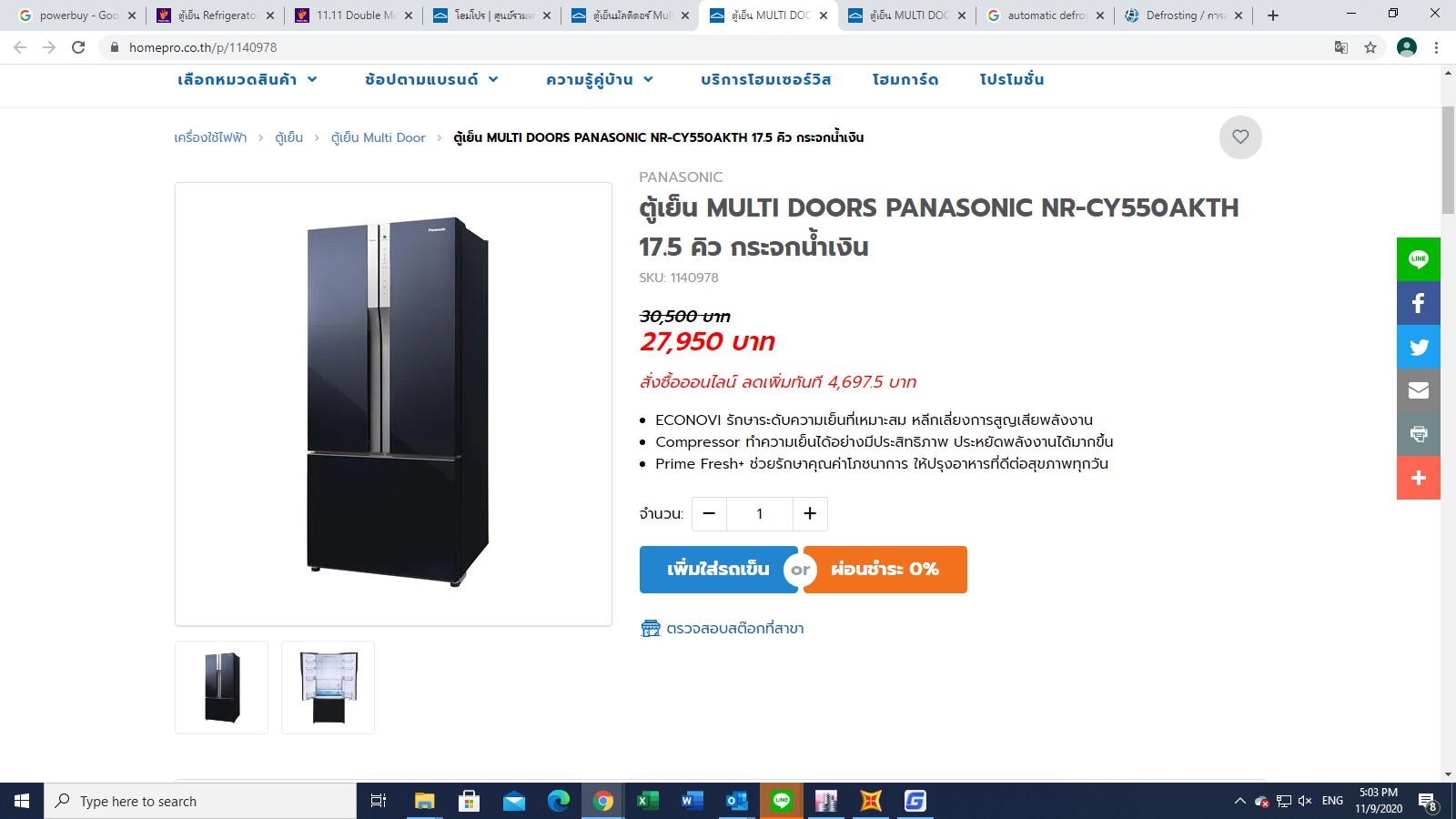This screenshot has width=1456, height=819.
Task: Decrease quantity with minus stepper
Action: [709, 514]
